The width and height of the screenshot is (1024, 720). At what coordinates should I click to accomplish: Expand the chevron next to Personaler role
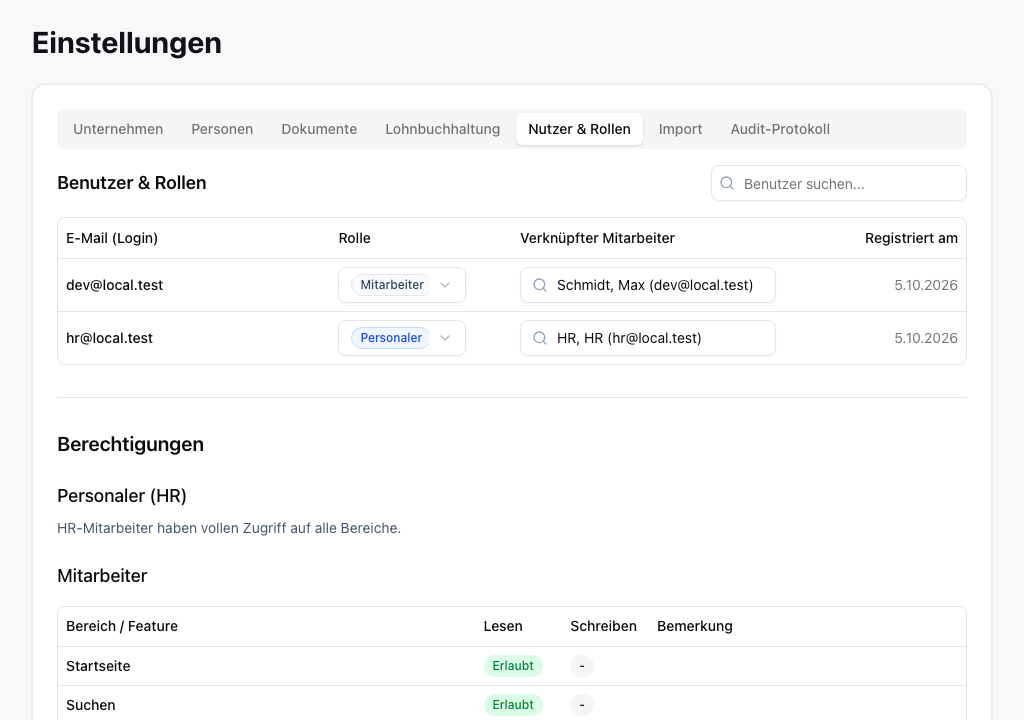point(445,338)
